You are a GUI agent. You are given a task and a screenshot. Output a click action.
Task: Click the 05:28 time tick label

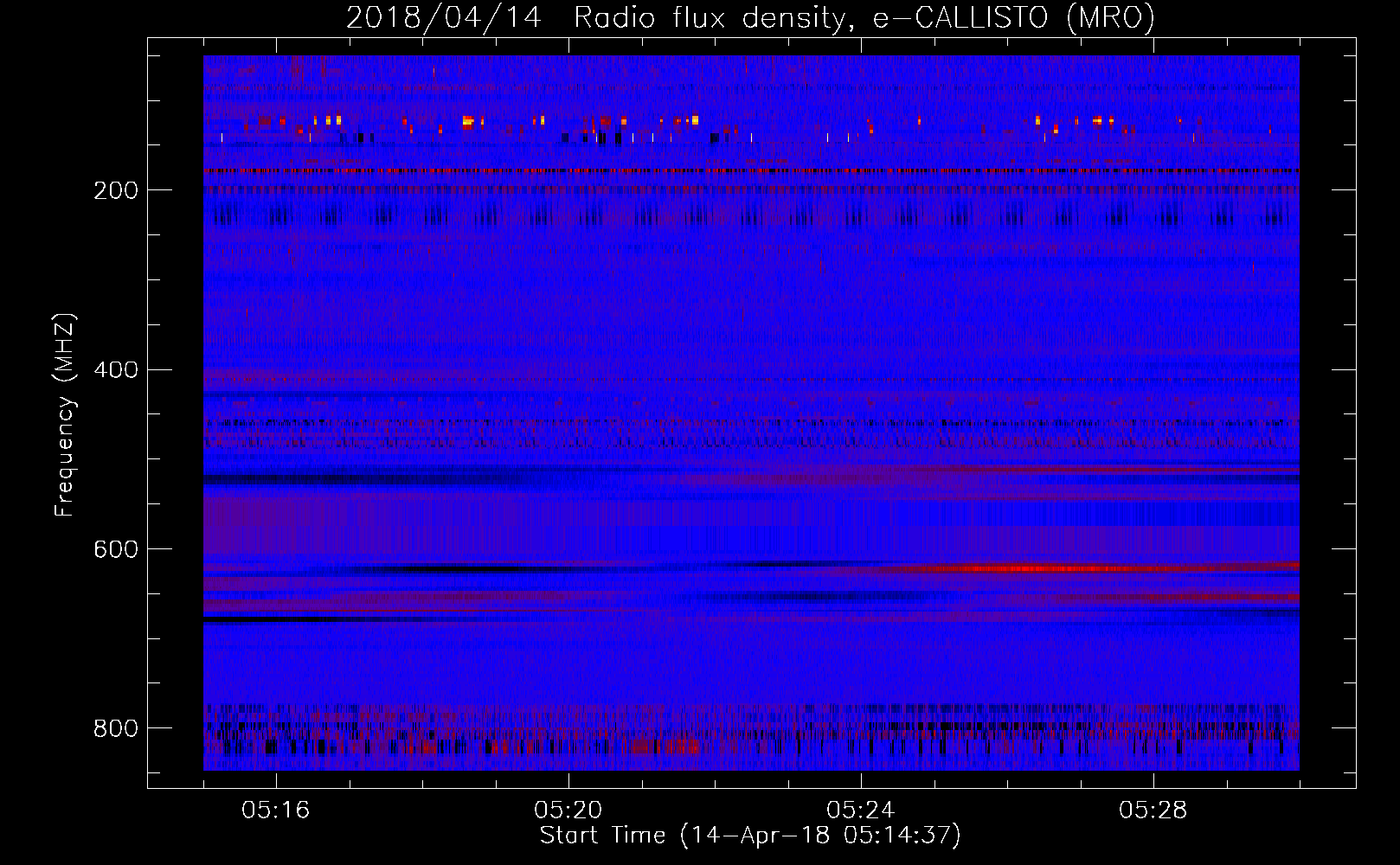click(x=1153, y=811)
